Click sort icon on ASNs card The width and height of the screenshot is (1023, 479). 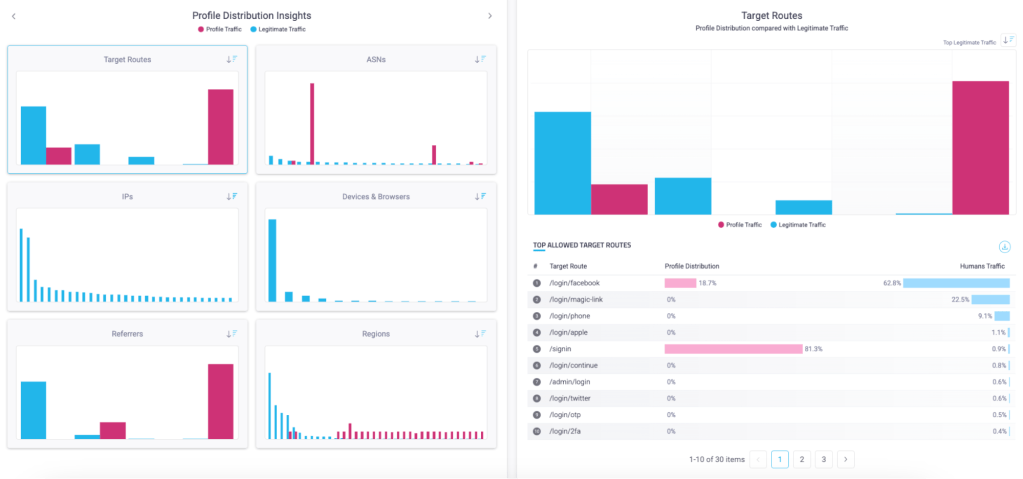[481, 59]
